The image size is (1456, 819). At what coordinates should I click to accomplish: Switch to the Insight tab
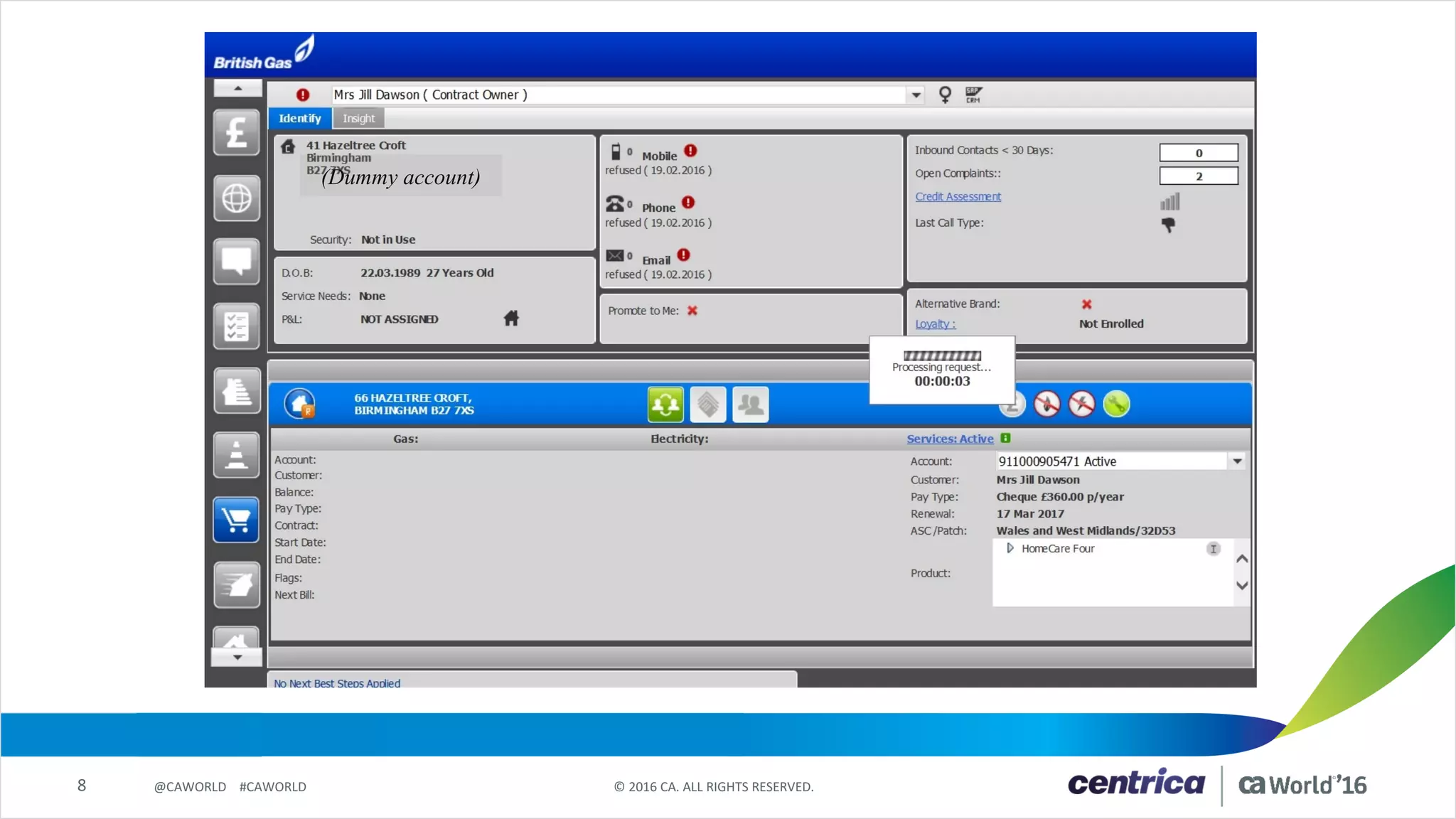(x=358, y=119)
